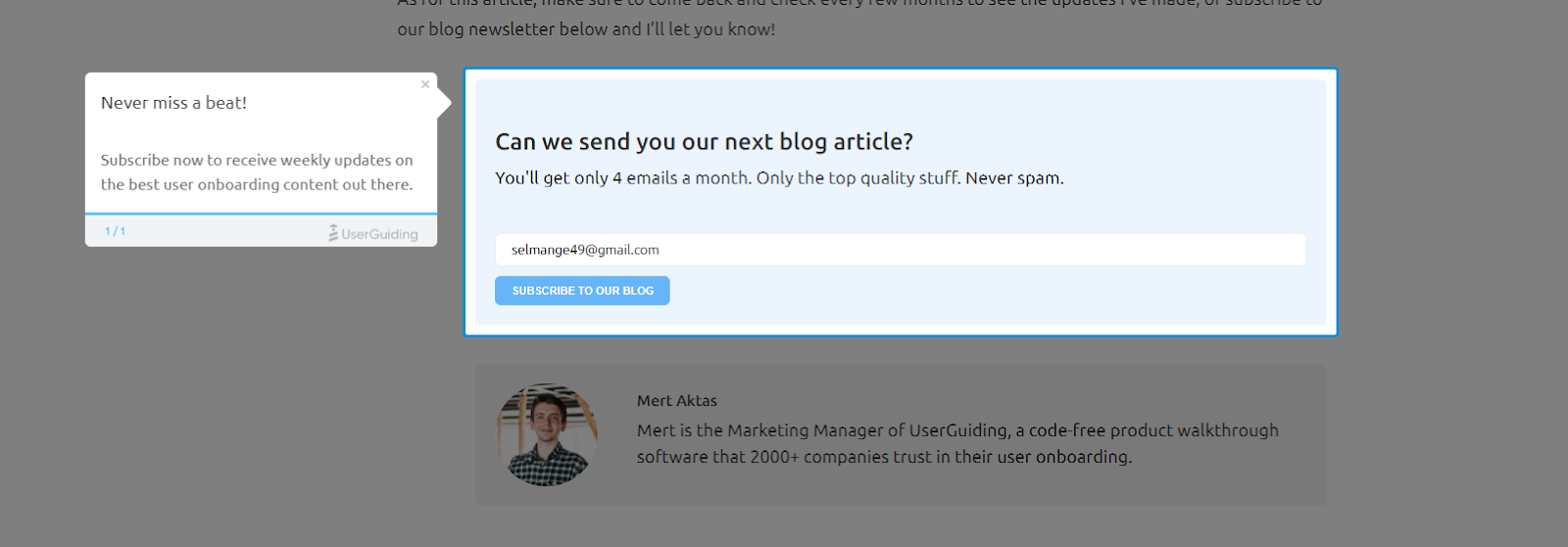
Task: Click the 1 / 1 step counter
Action: point(115,231)
